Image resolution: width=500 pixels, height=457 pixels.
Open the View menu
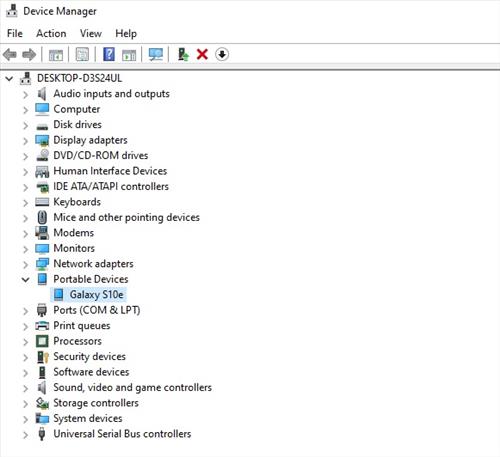click(91, 33)
